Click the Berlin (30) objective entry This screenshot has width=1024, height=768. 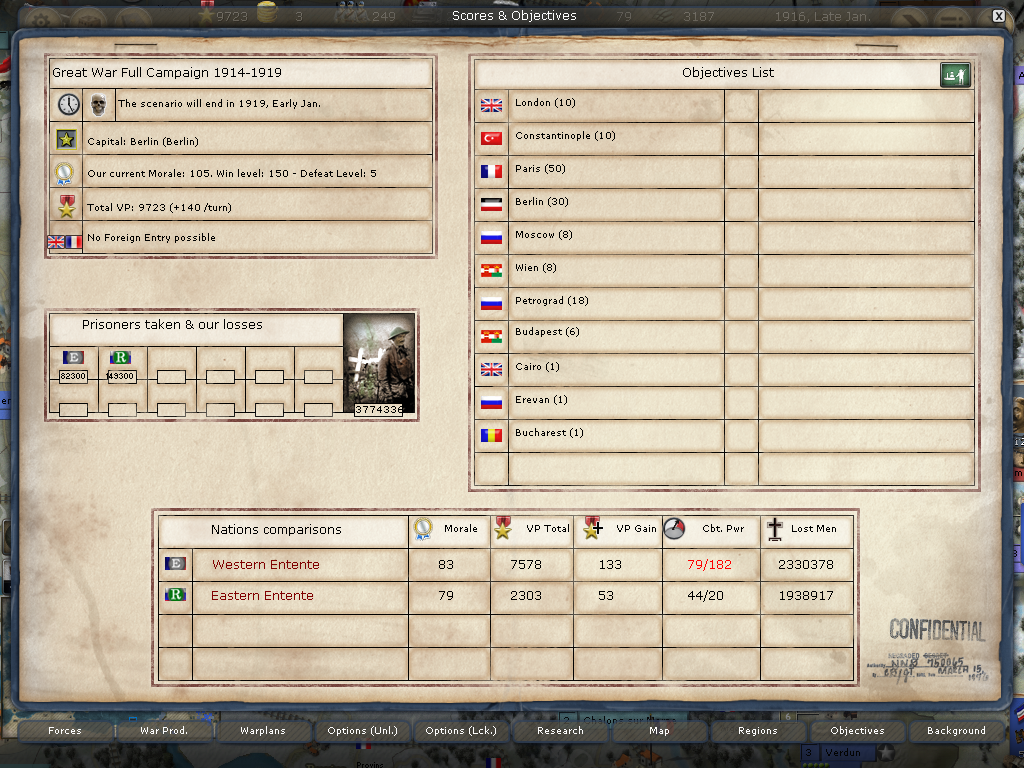[x=542, y=202]
